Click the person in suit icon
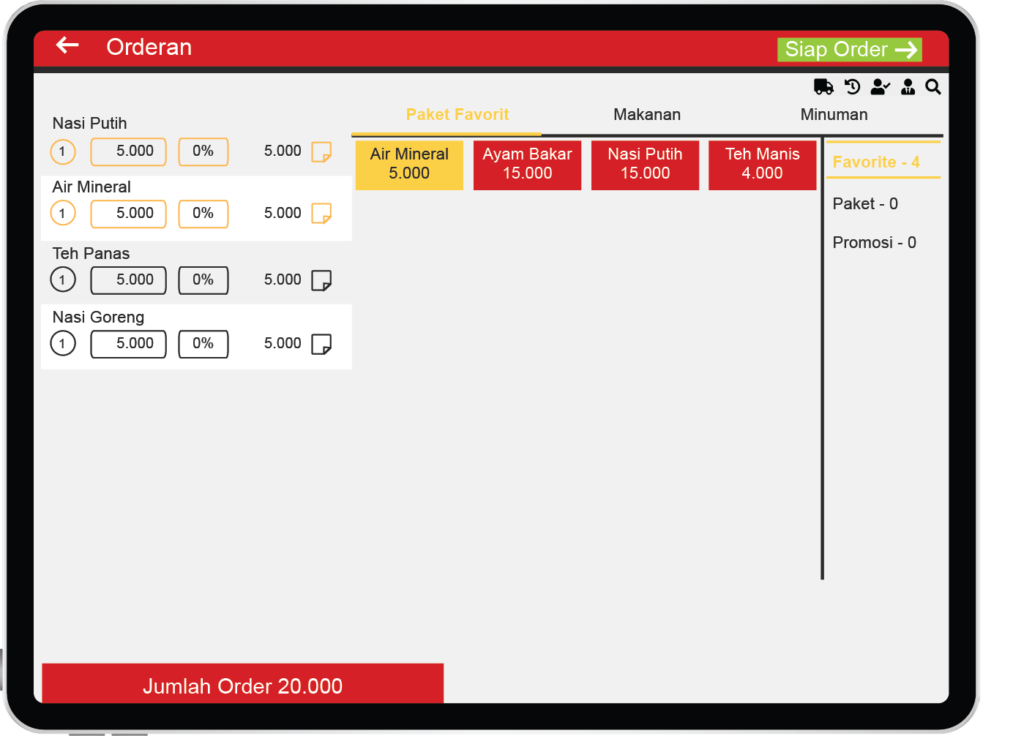 click(x=908, y=87)
